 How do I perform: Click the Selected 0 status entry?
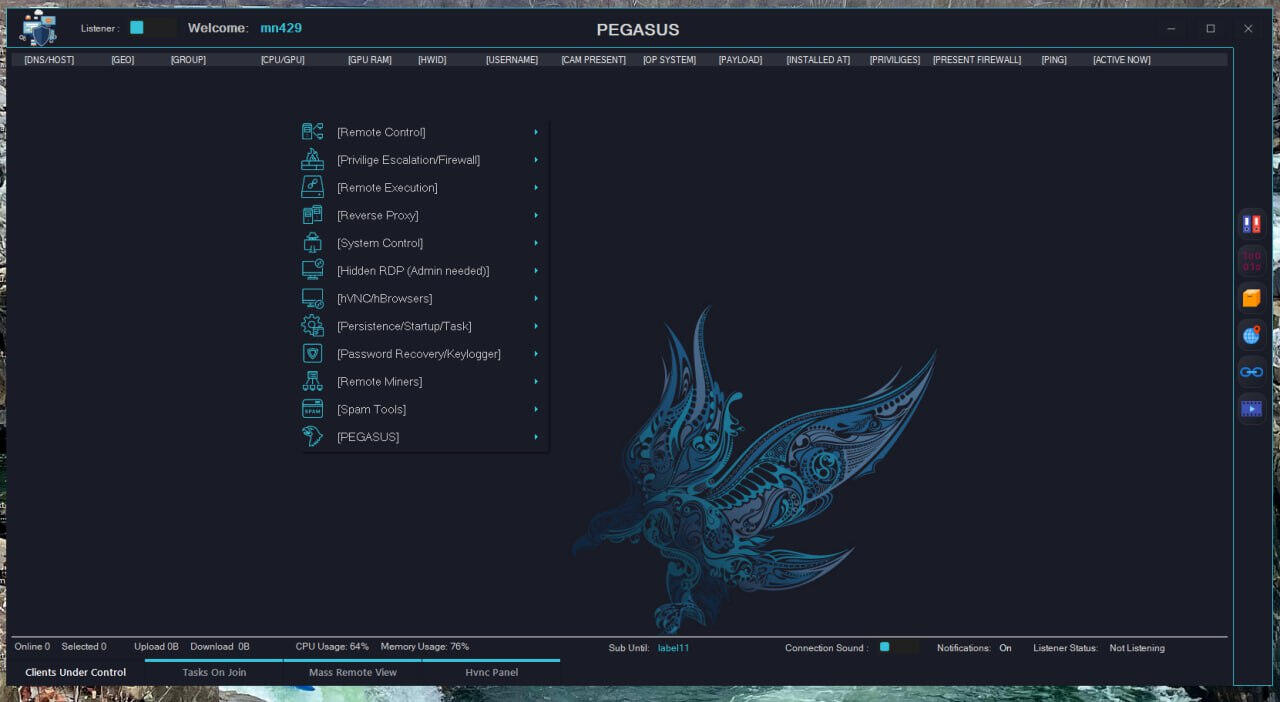click(84, 647)
